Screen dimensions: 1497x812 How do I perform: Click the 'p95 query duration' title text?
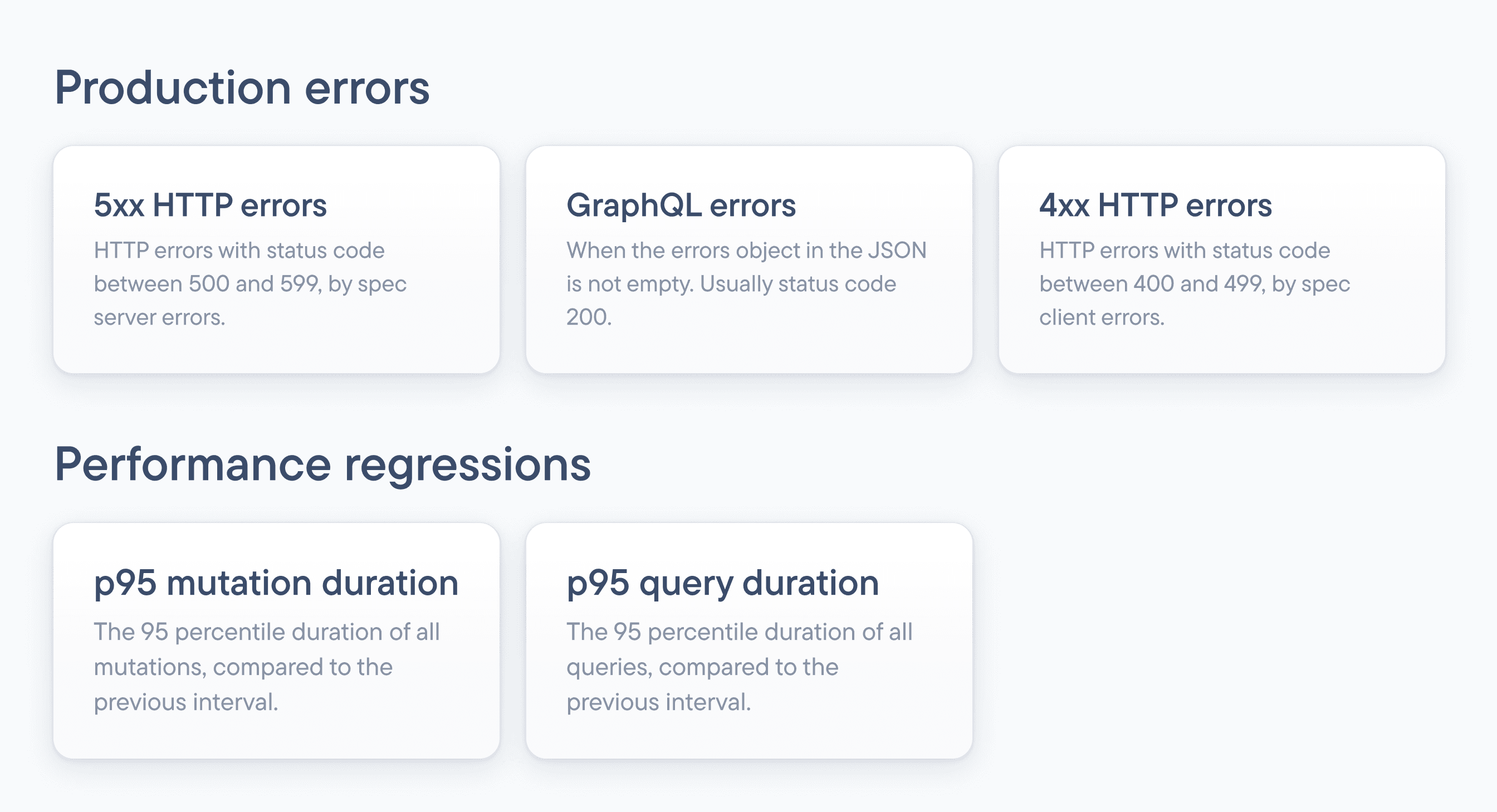pos(722,583)
